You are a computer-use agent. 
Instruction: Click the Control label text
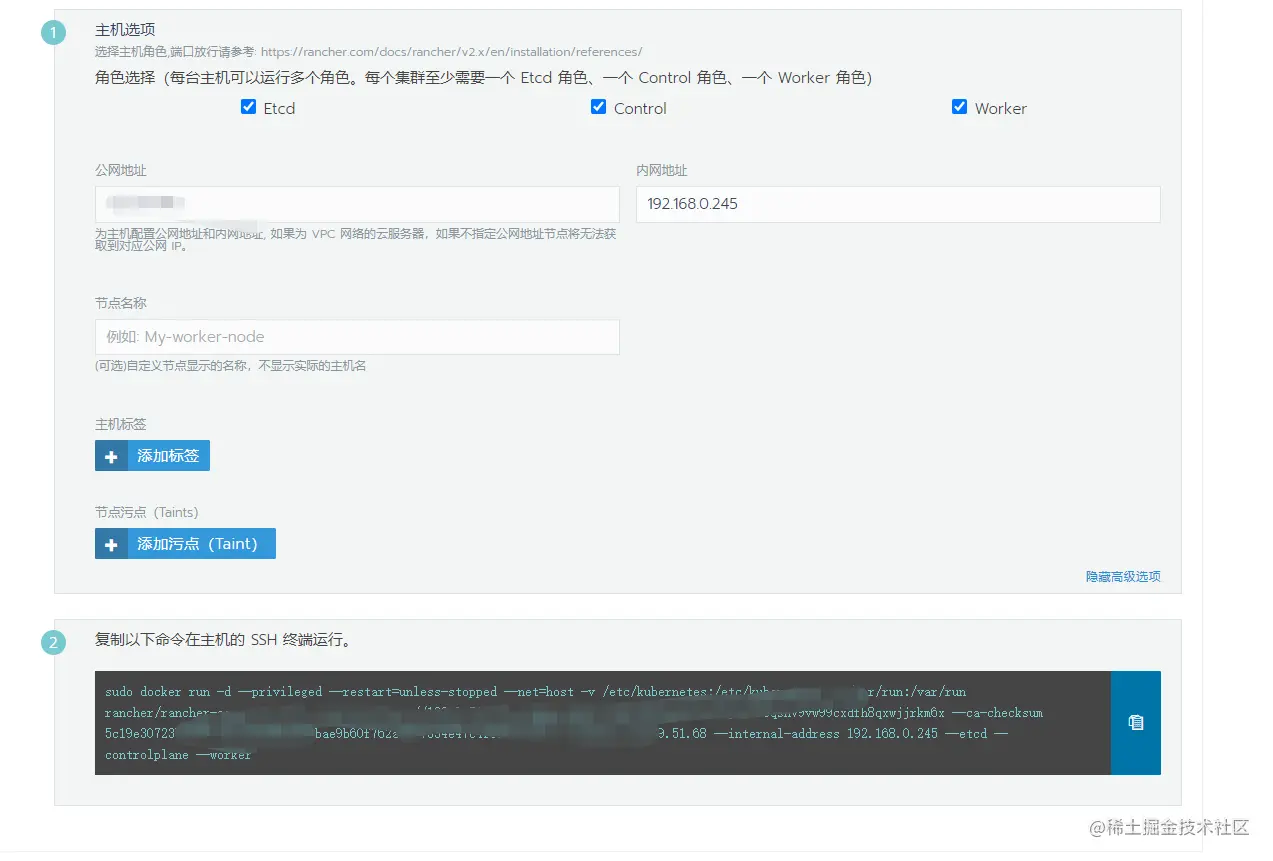(640, 109)
